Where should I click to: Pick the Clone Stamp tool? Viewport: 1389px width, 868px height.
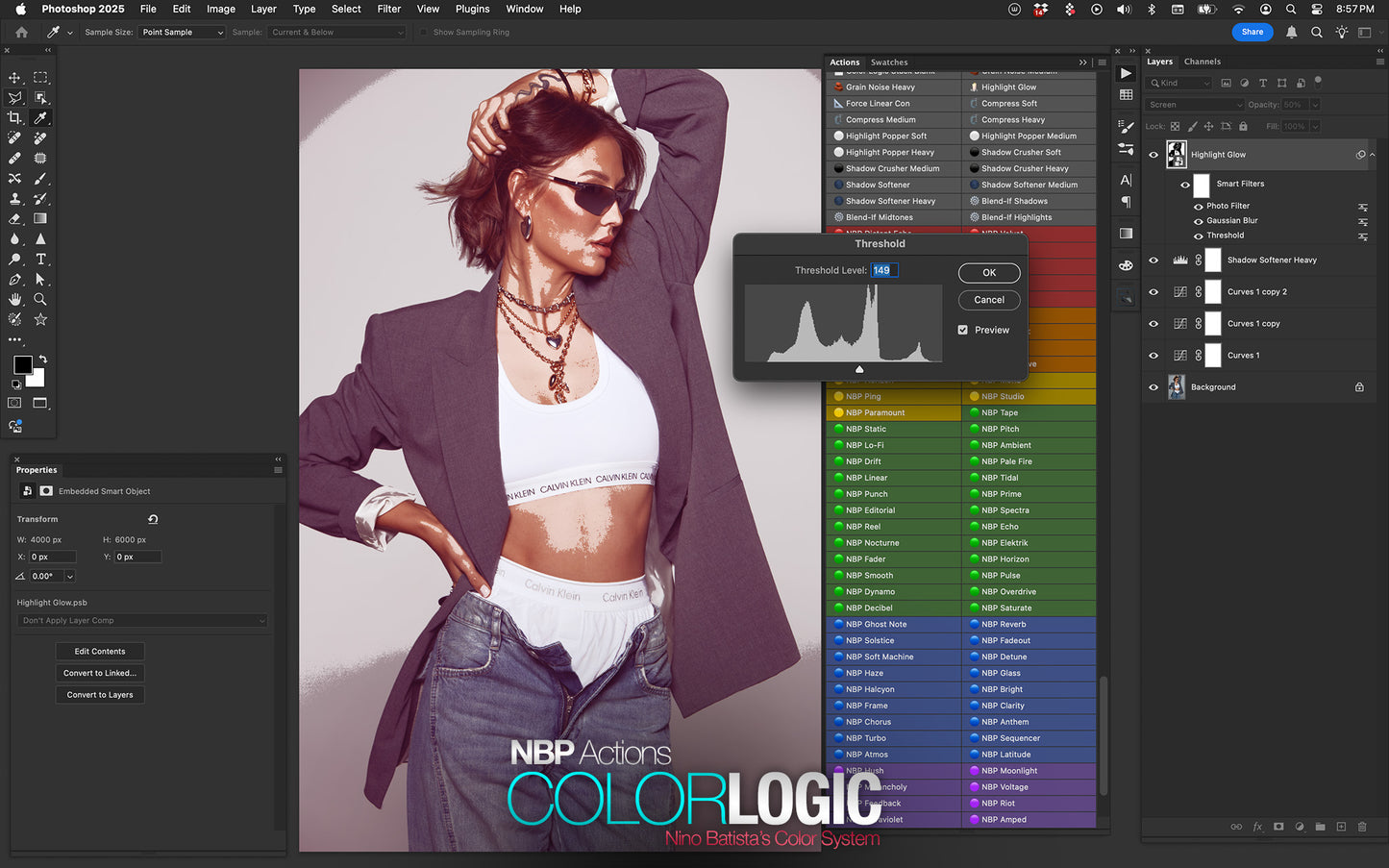14,199
